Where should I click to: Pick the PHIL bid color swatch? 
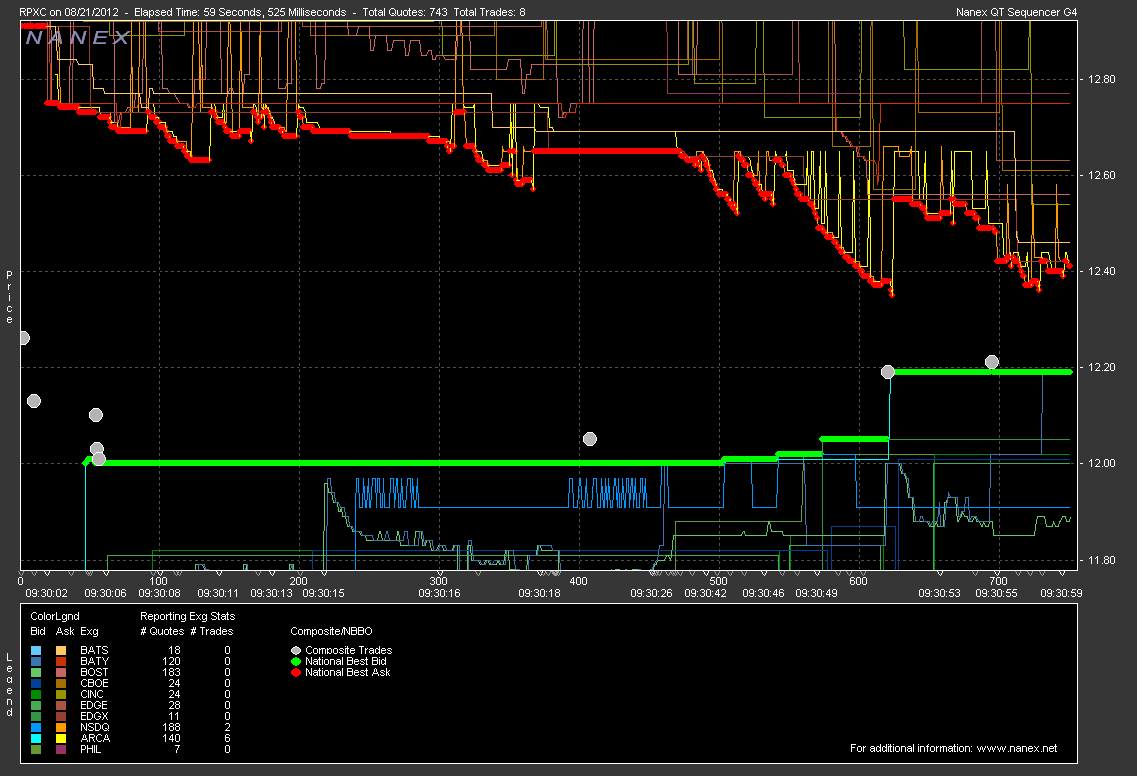(37, 749)
